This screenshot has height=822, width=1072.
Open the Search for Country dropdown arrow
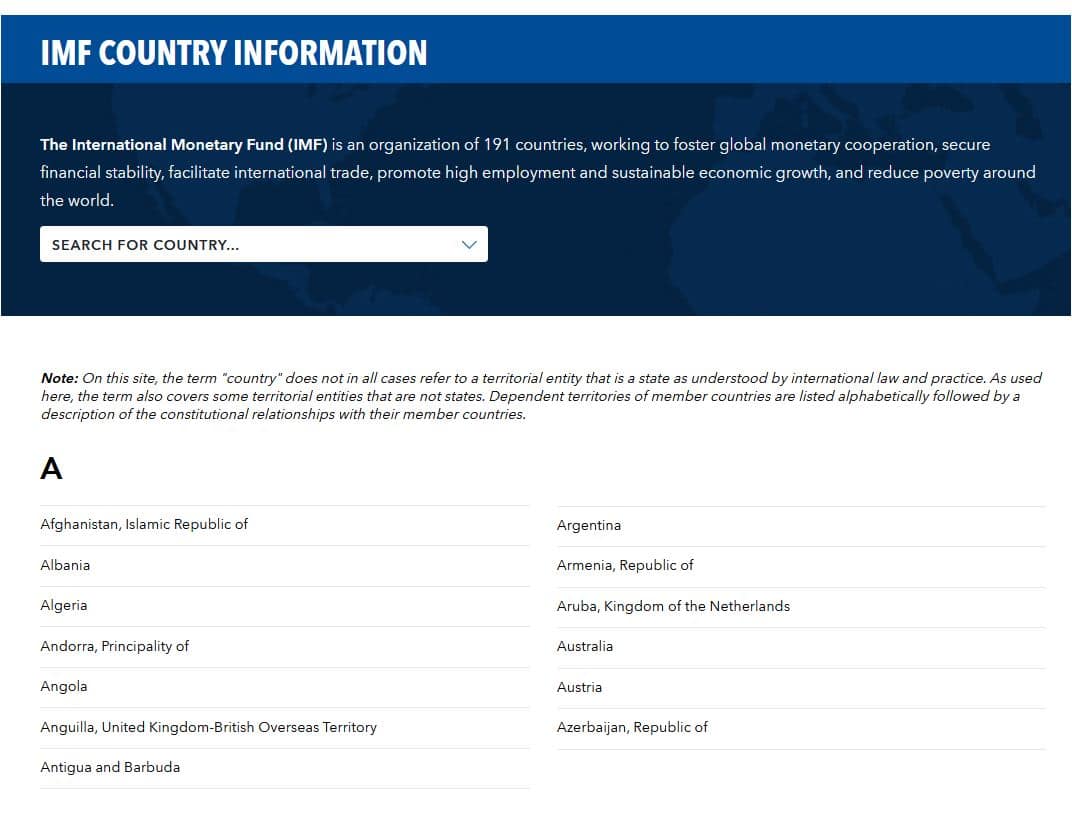point(469,245)
